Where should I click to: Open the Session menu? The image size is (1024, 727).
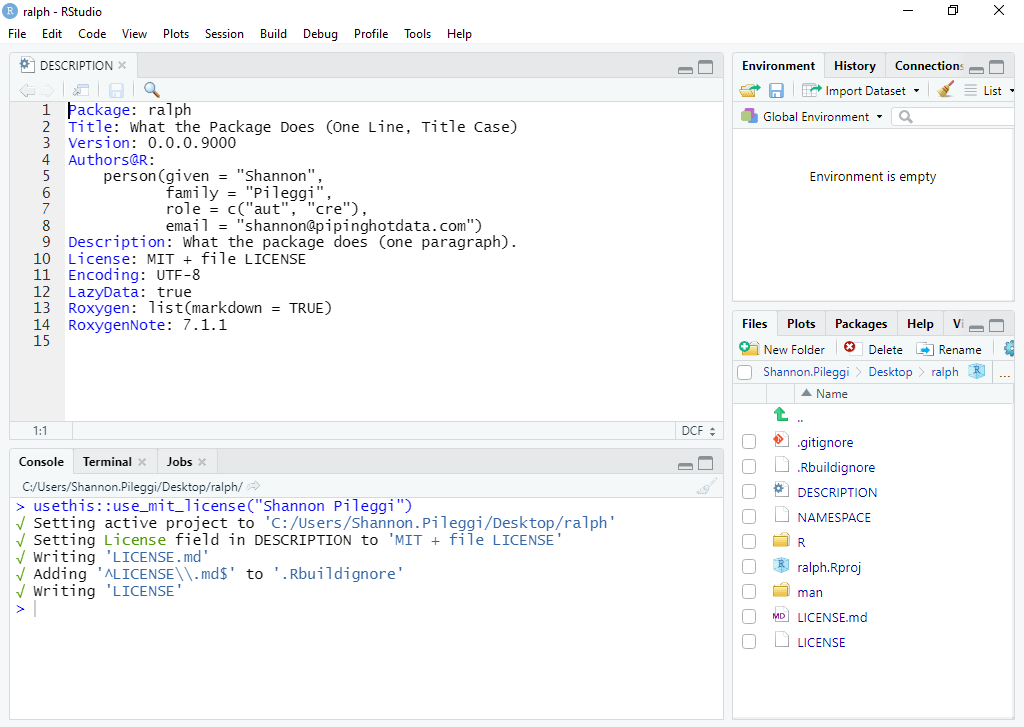click(x=224, y=34)
